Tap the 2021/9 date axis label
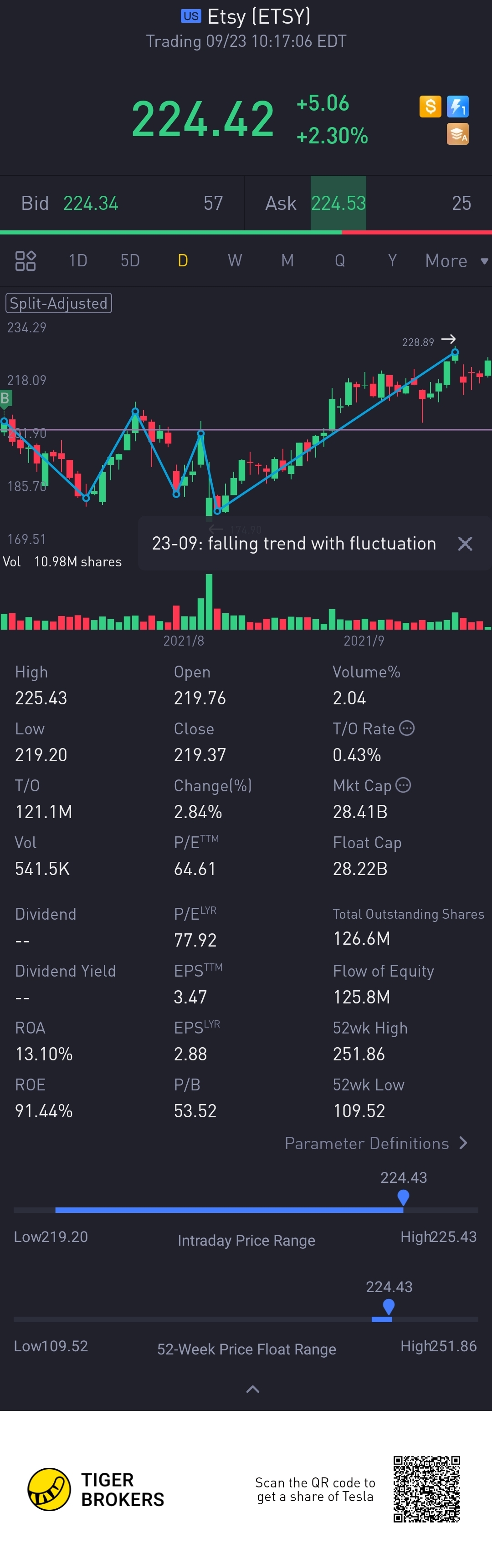 tap(364, 640)
